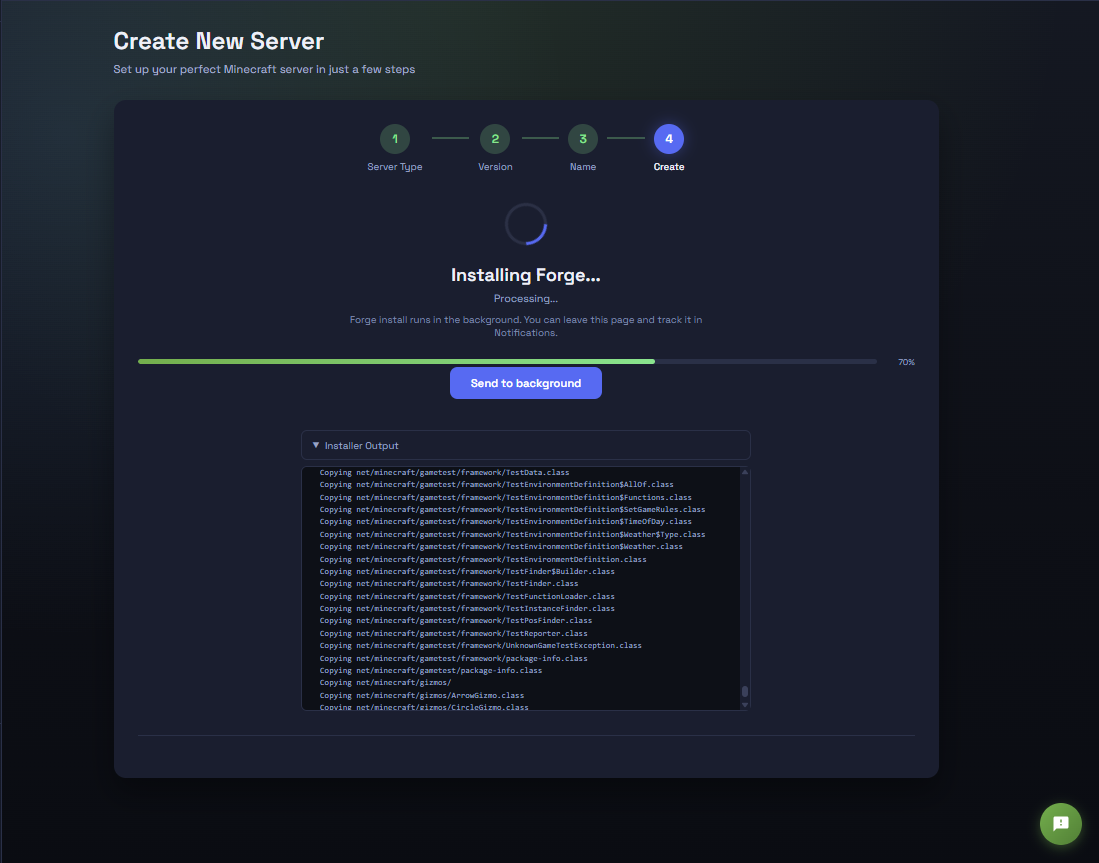Select the Server Type step circle
Image resolution: width=1099 pixels, height=863 pixels.
tap(395, 139)
